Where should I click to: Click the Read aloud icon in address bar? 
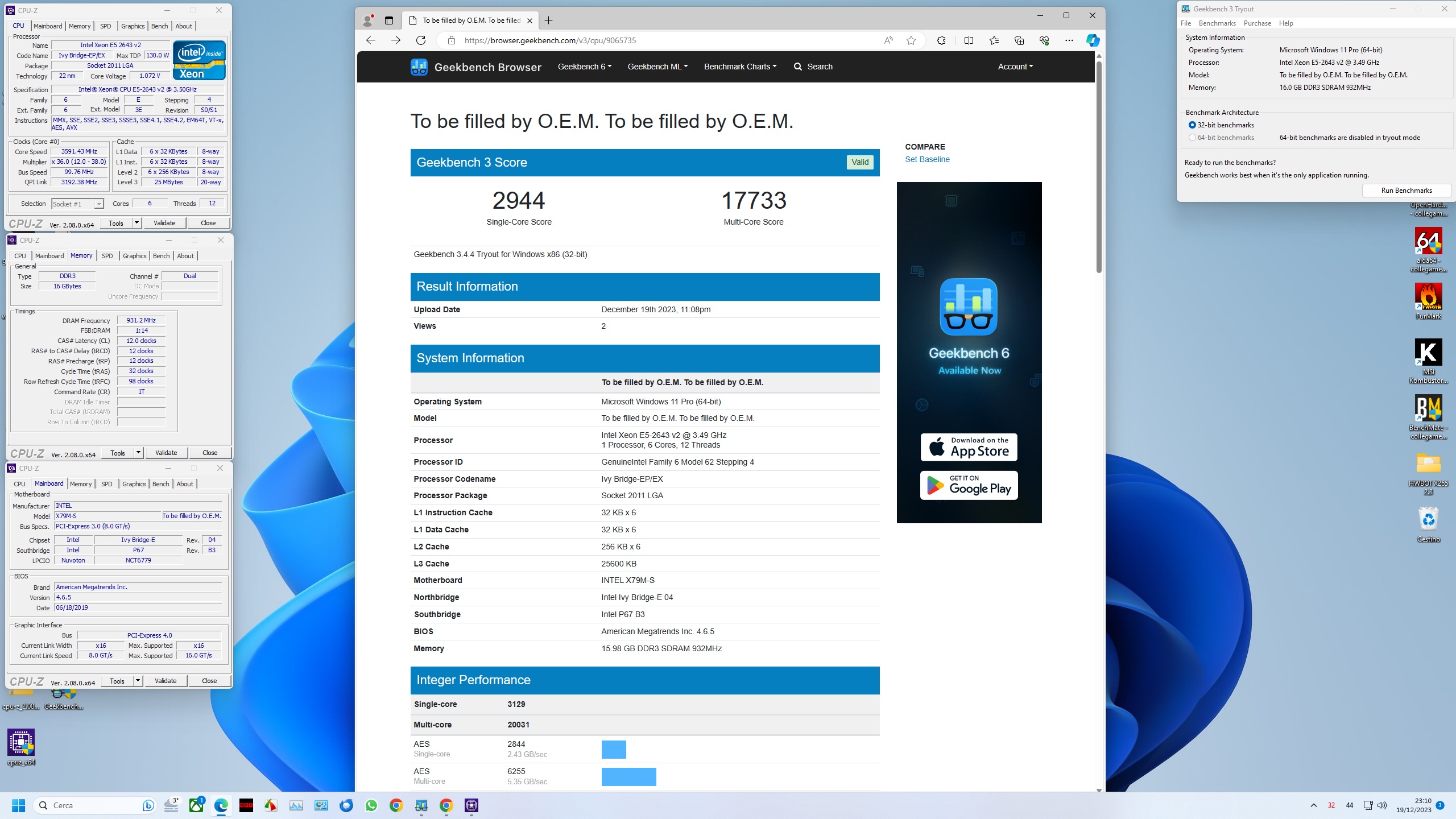tap(888, 40)
